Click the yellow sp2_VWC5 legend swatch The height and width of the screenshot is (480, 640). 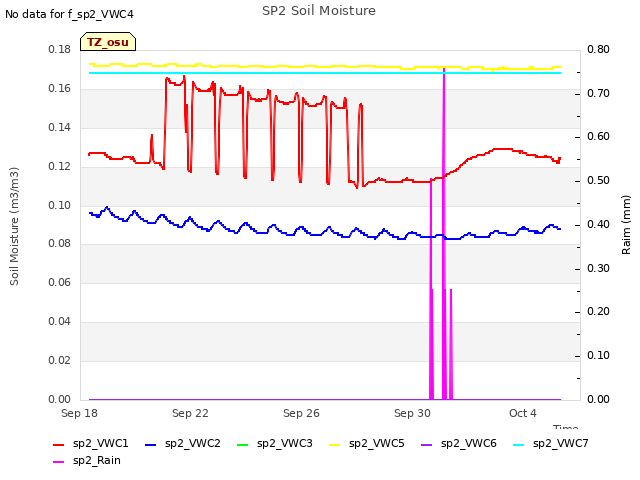click(335, 444)
